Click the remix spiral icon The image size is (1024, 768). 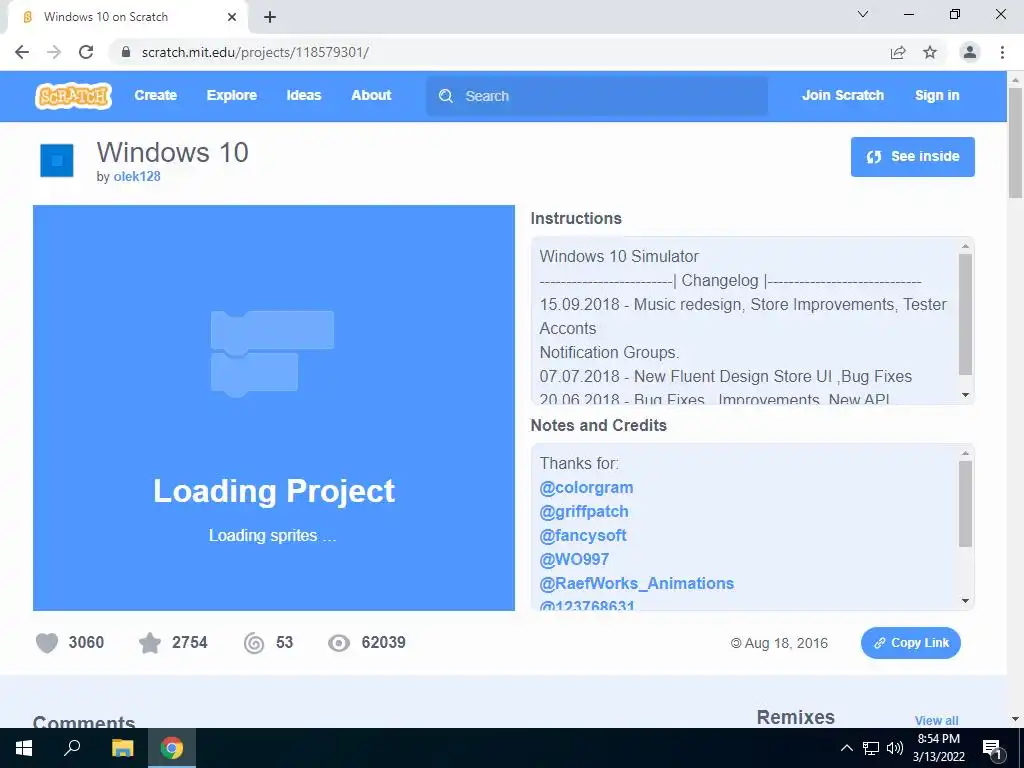tap(254, 643)
